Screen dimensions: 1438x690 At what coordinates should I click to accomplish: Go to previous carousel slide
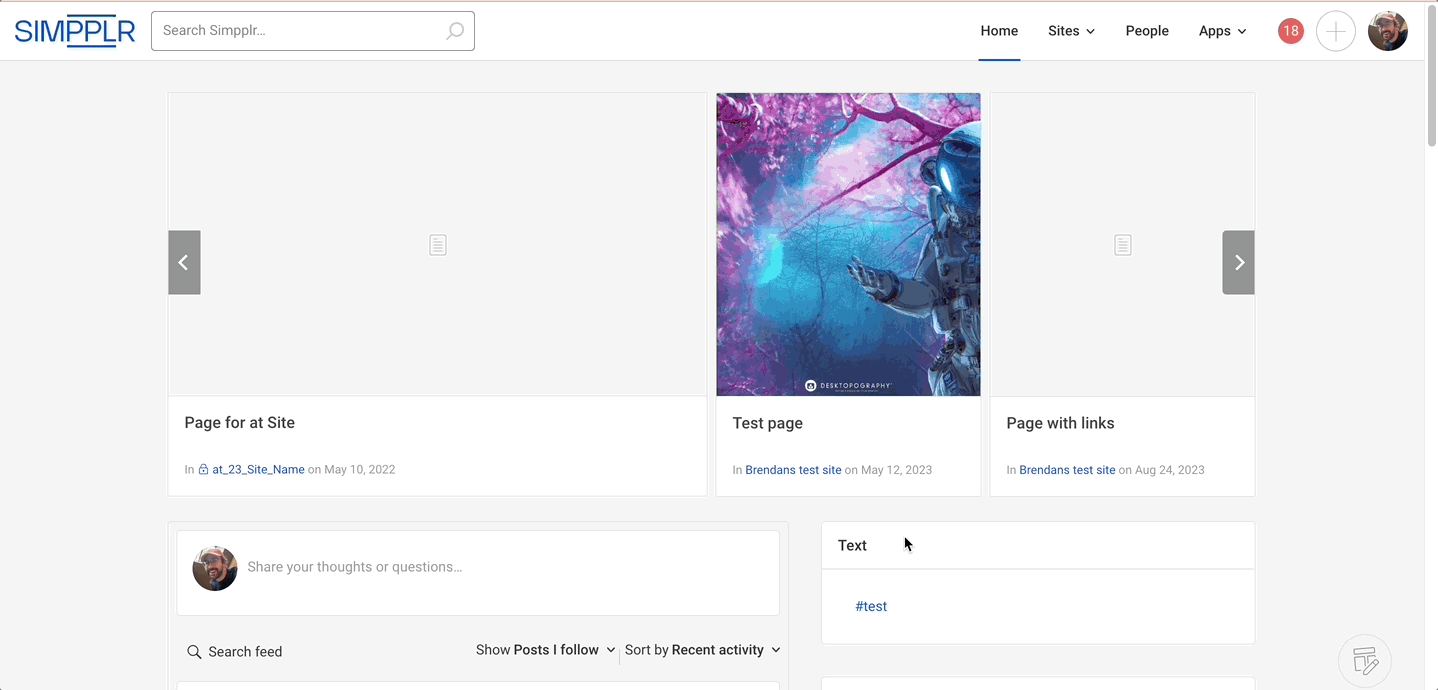point(184,262)
